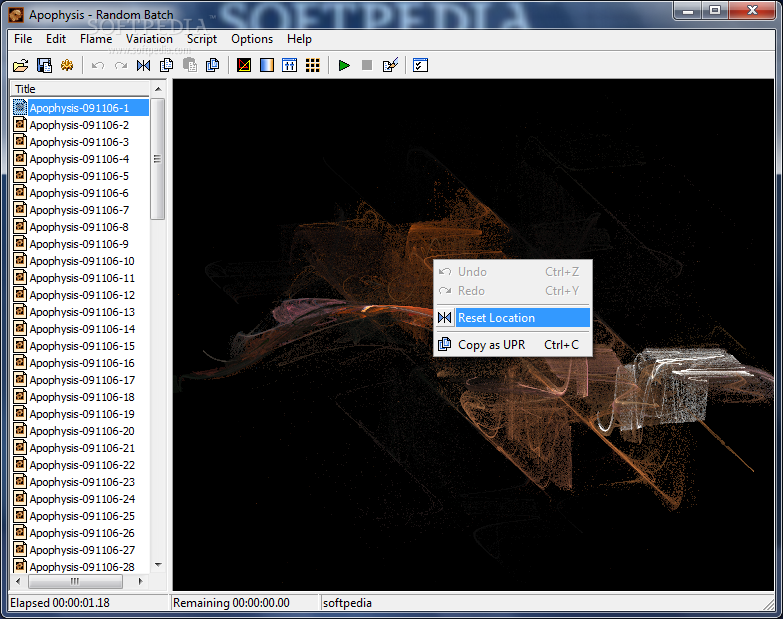This screenshot has width=783, height=619.
Task: Click the Paste toolbar icon
Action: click(x=190, y=65)
